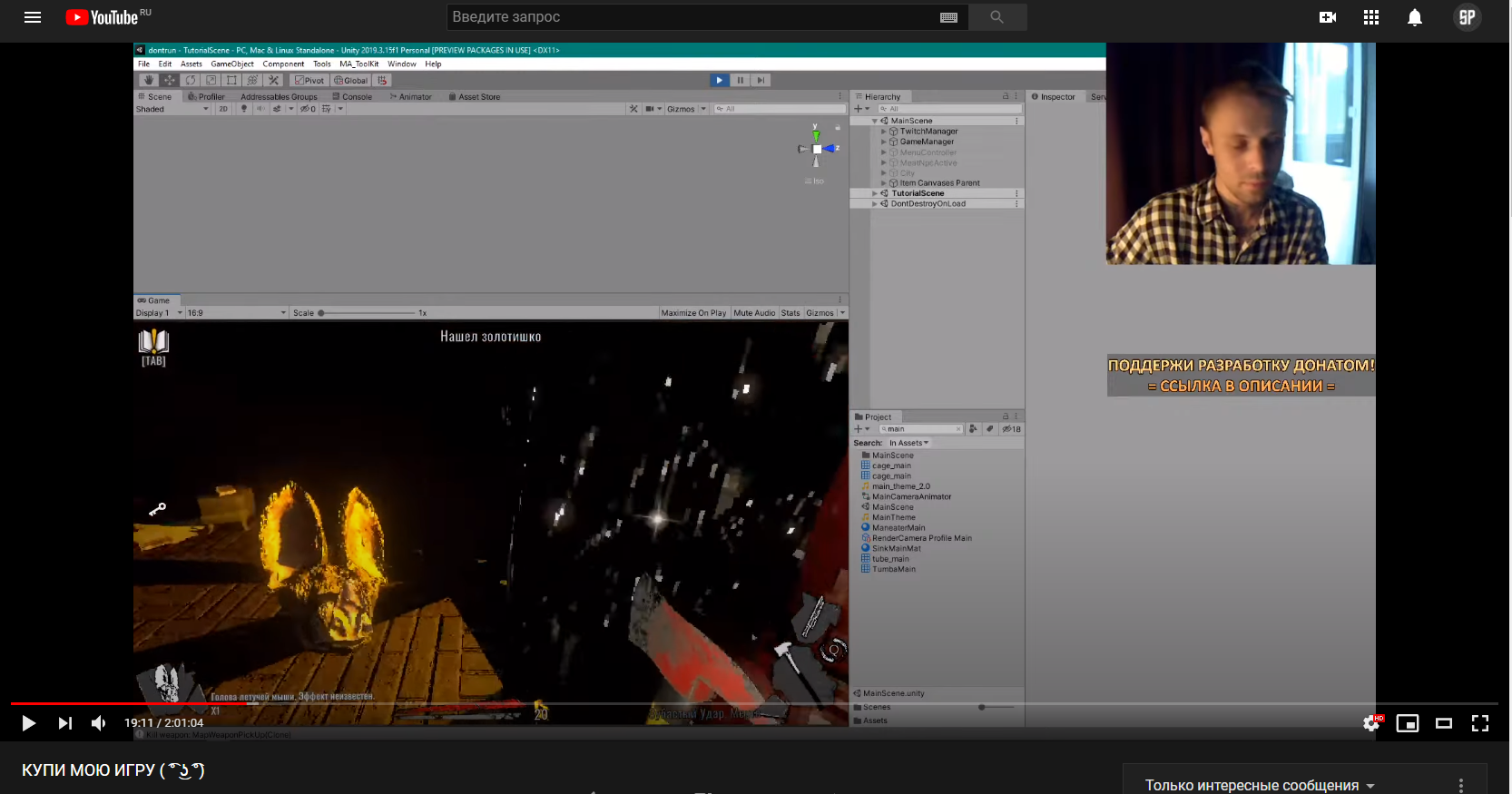
Task: Toggle Unity's Play mode button
Action: point(719,80)
